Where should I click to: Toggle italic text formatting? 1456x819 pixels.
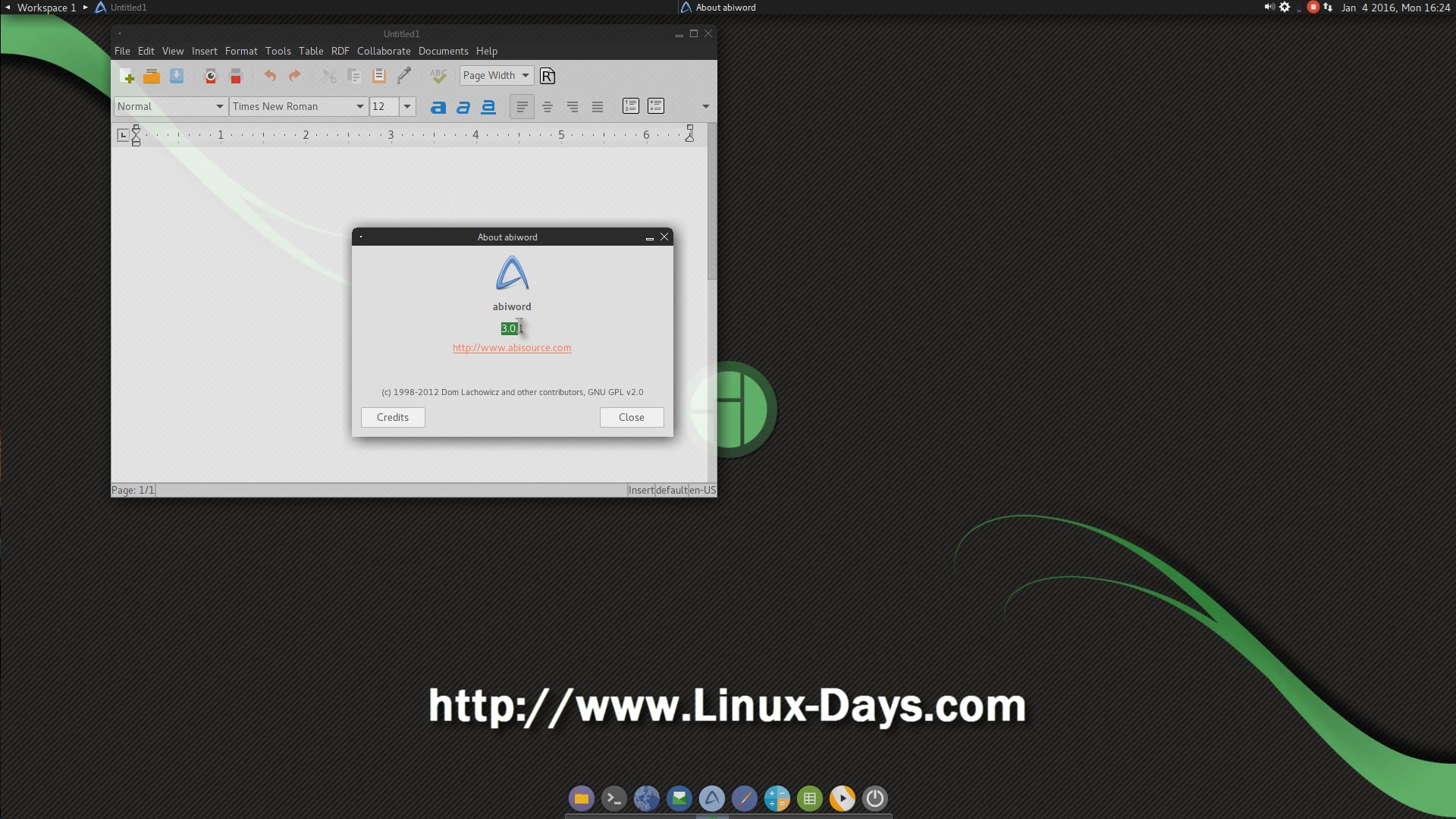[463, 107]
